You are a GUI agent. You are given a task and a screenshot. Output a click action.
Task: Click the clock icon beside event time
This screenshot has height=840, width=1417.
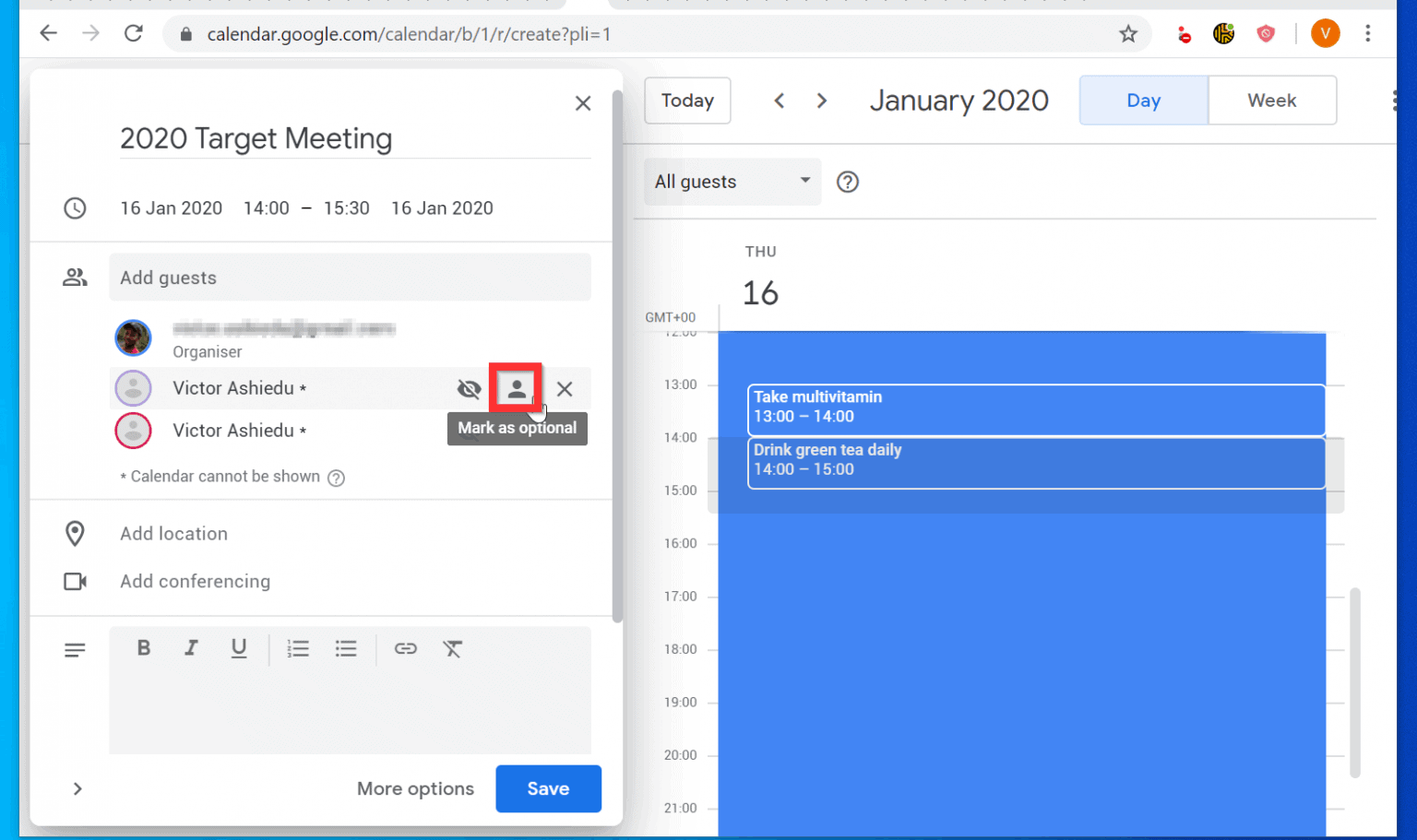[75, 208]
